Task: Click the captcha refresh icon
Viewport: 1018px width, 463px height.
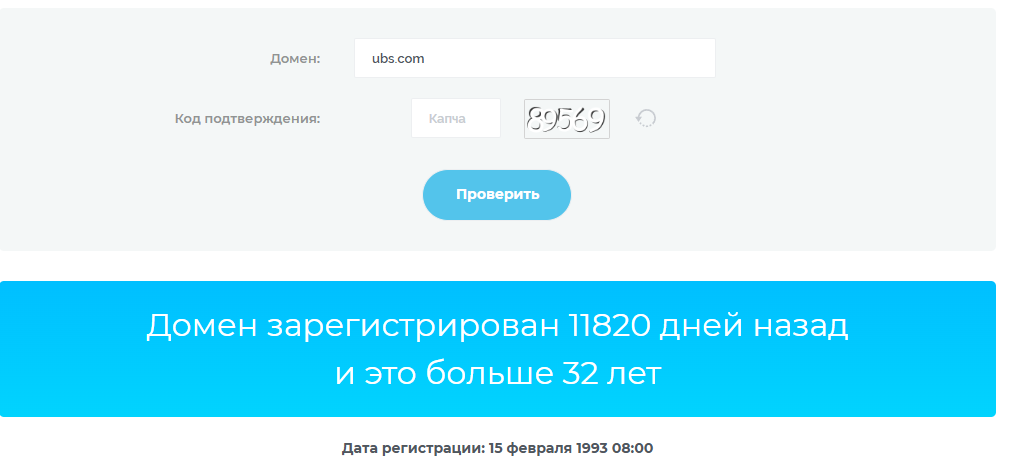Action: [645, 118]
